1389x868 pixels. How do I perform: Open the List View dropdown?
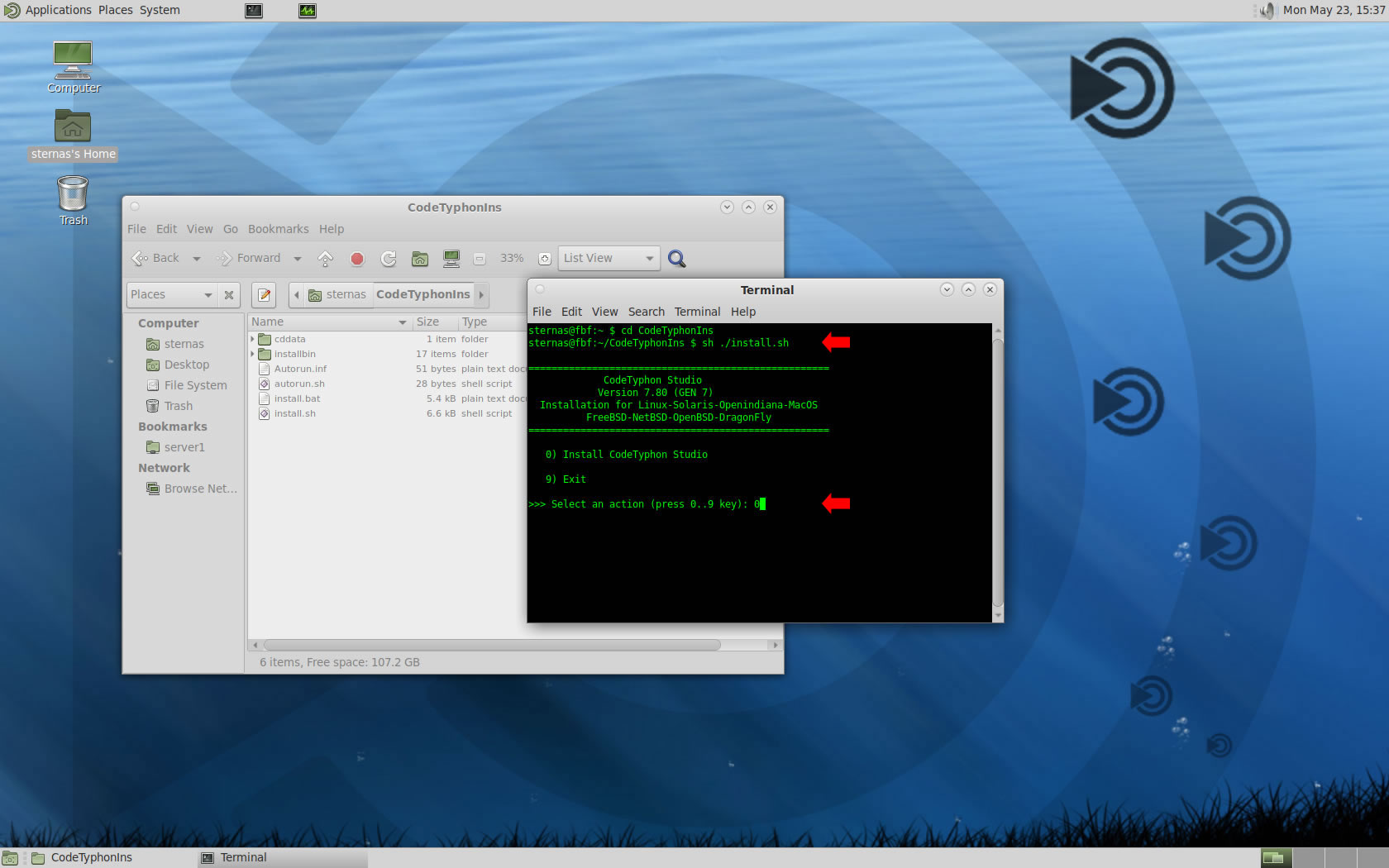pos(609,258)
